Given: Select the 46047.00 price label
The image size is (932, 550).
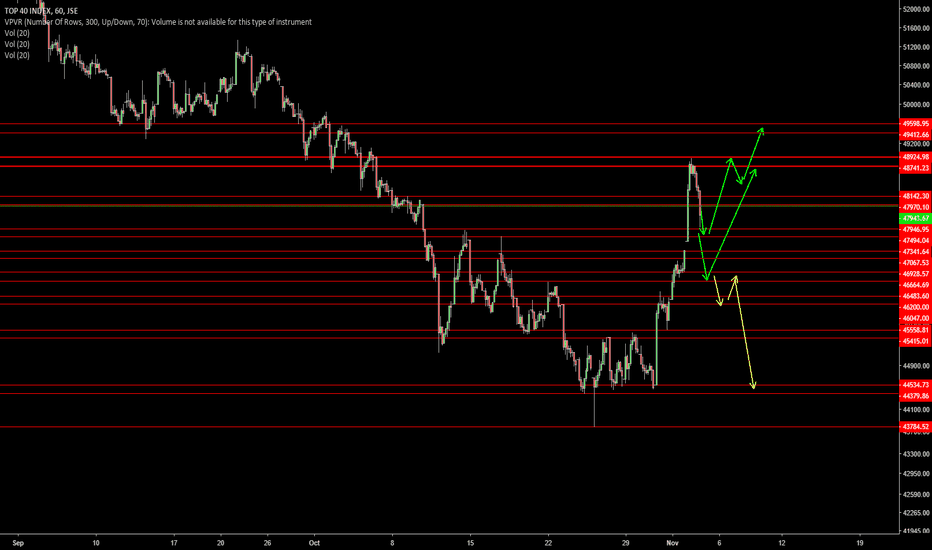Looking at the screenshot, I should coord(915,319).
